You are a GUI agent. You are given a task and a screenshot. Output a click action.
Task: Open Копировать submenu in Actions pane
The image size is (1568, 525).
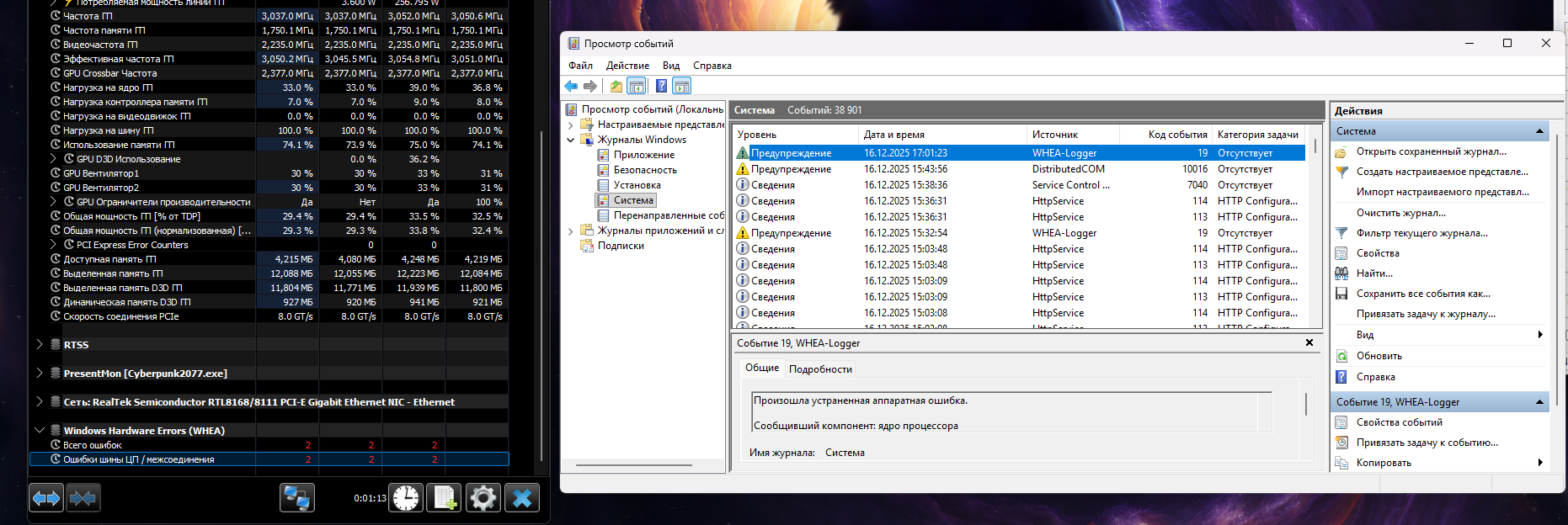[x=1439, y=463]
